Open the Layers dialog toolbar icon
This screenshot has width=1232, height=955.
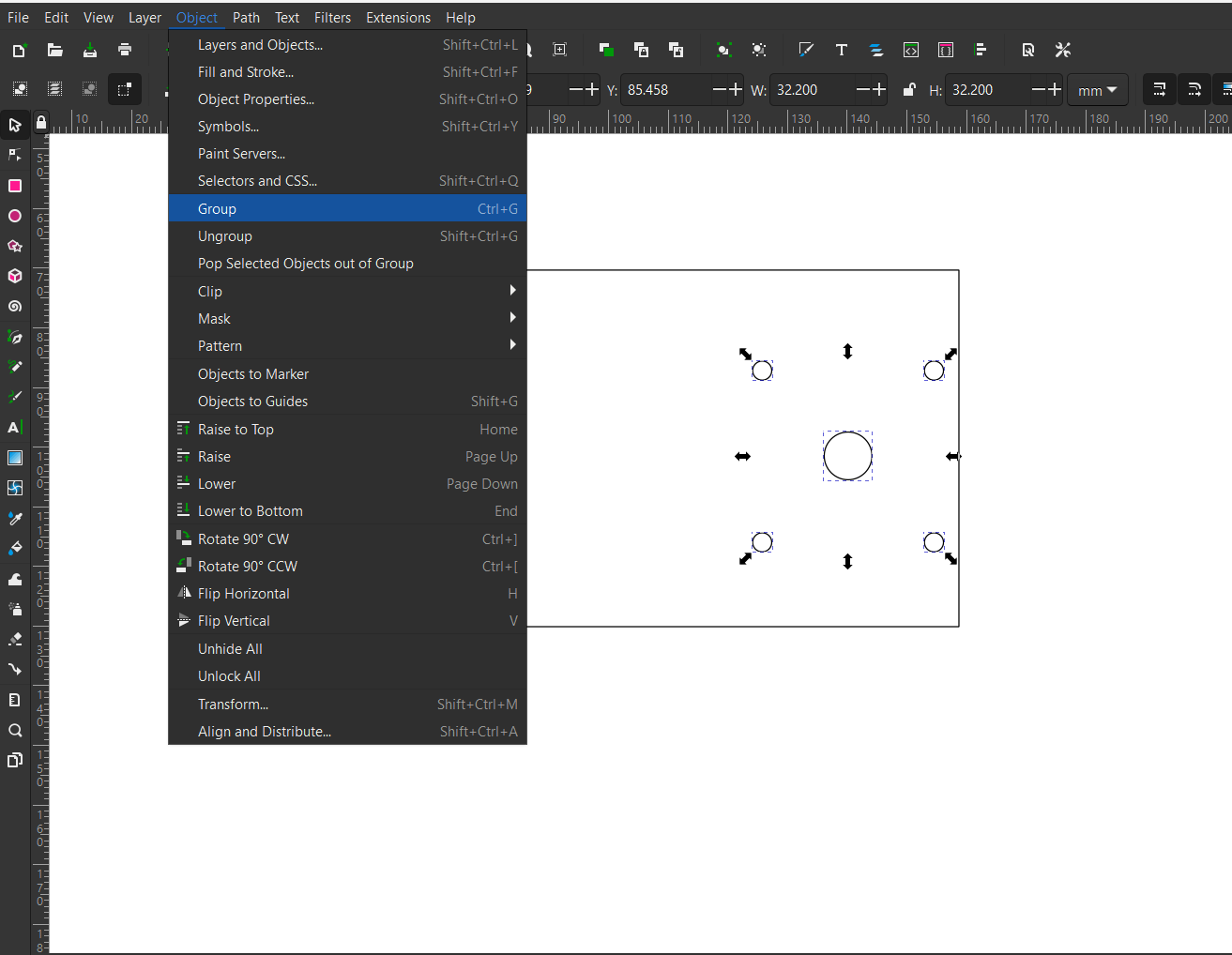pyautogui.click(x=875, y=51)
